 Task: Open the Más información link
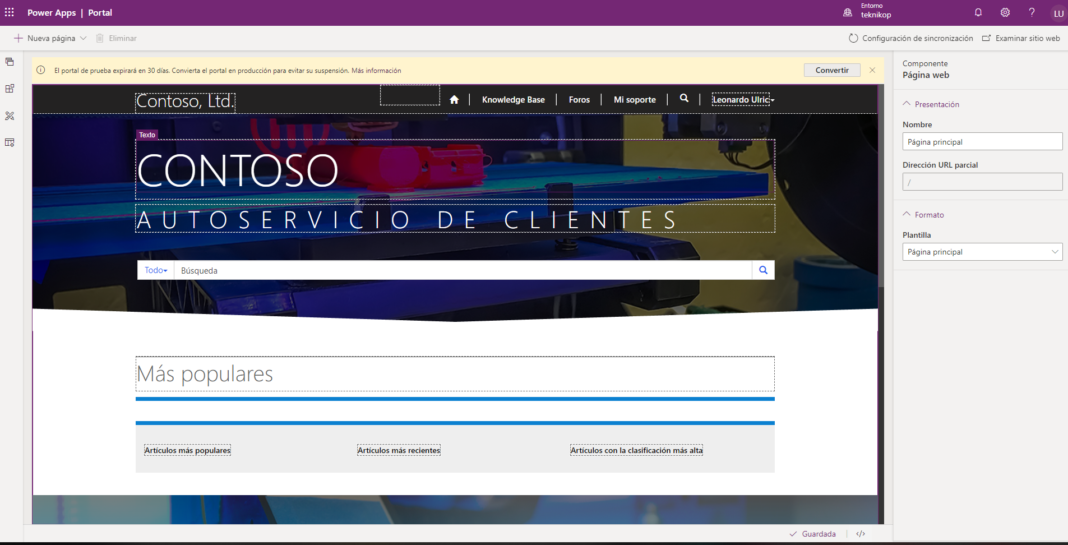pos(377,70)
